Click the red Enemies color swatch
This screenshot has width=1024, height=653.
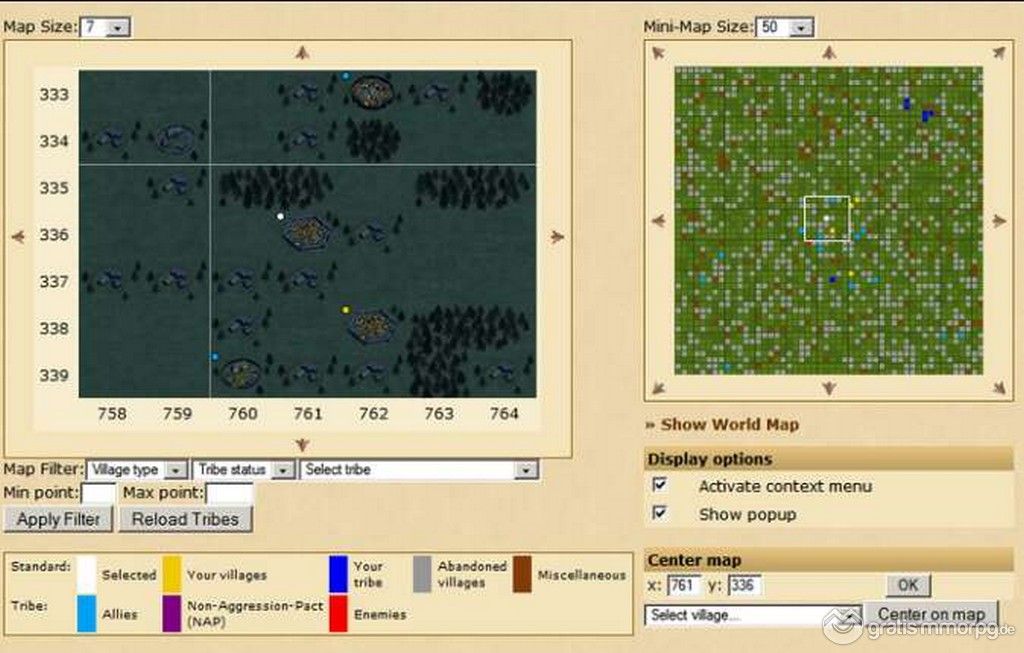coord(338,613)
